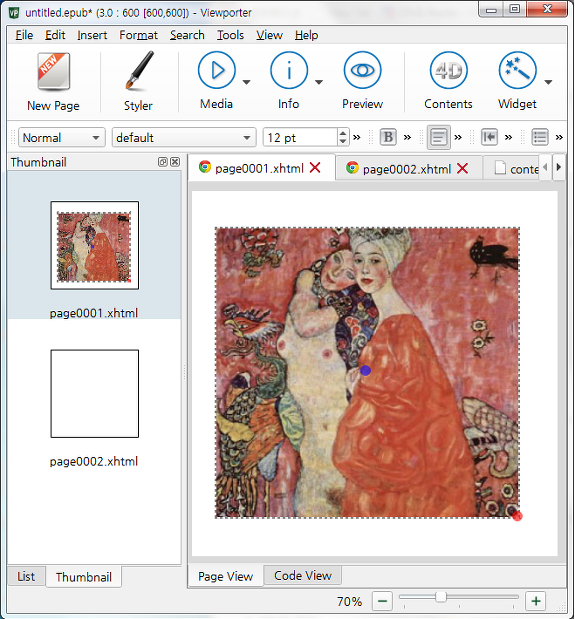This screenshot has width=575, height=619.
Task: Select page0001.xhtml thumbnail
Action: [x=95, y=245]
